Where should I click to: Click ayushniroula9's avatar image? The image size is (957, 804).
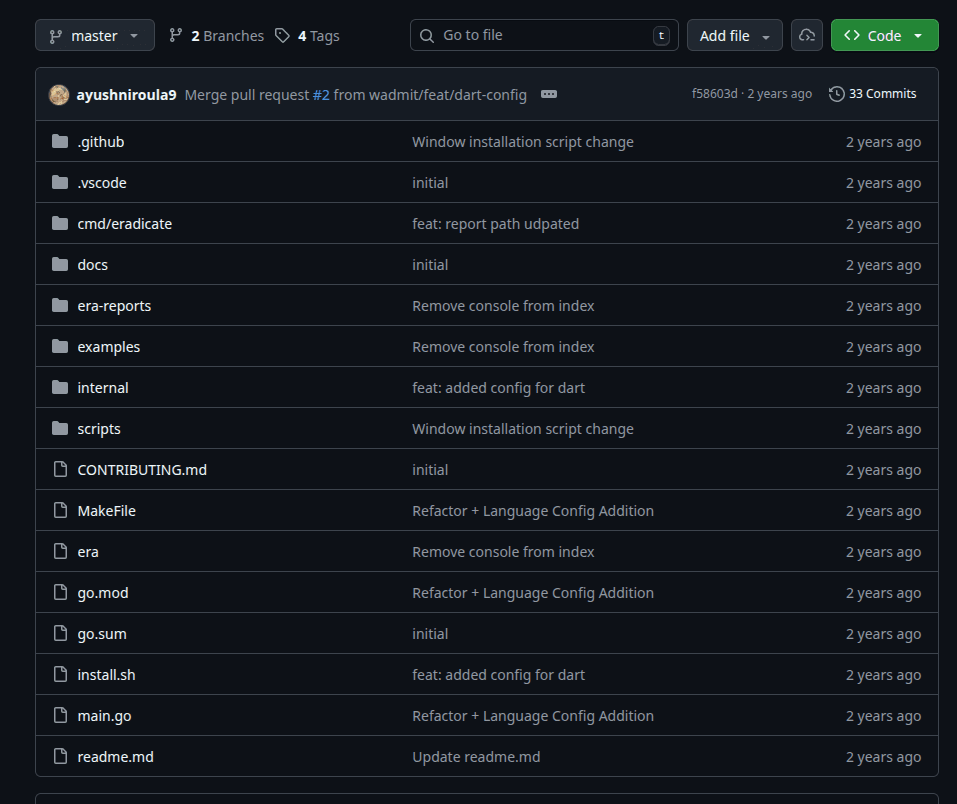pyautogui.click(x=59, y=94)
